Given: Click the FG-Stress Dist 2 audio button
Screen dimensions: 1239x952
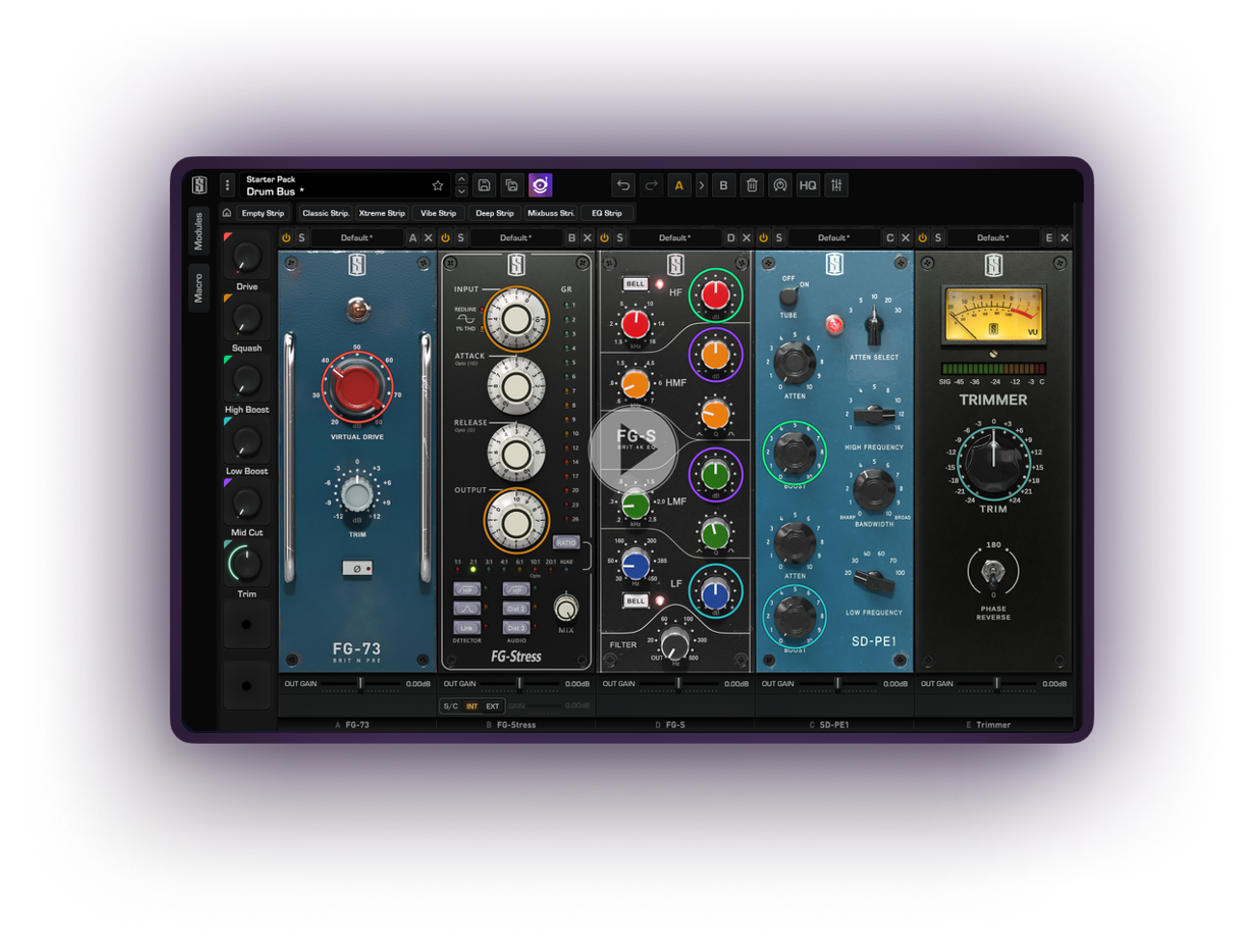Looking at the screenshot, I should tap(516, 609).
